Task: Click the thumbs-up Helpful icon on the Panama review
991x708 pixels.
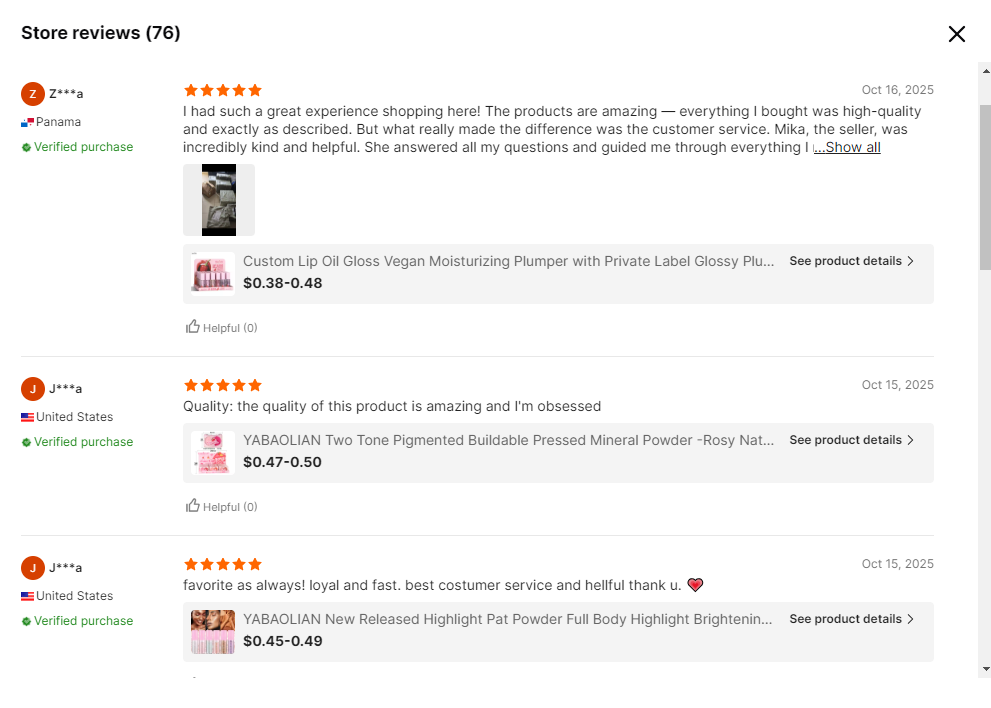Action: coord(193,327)
